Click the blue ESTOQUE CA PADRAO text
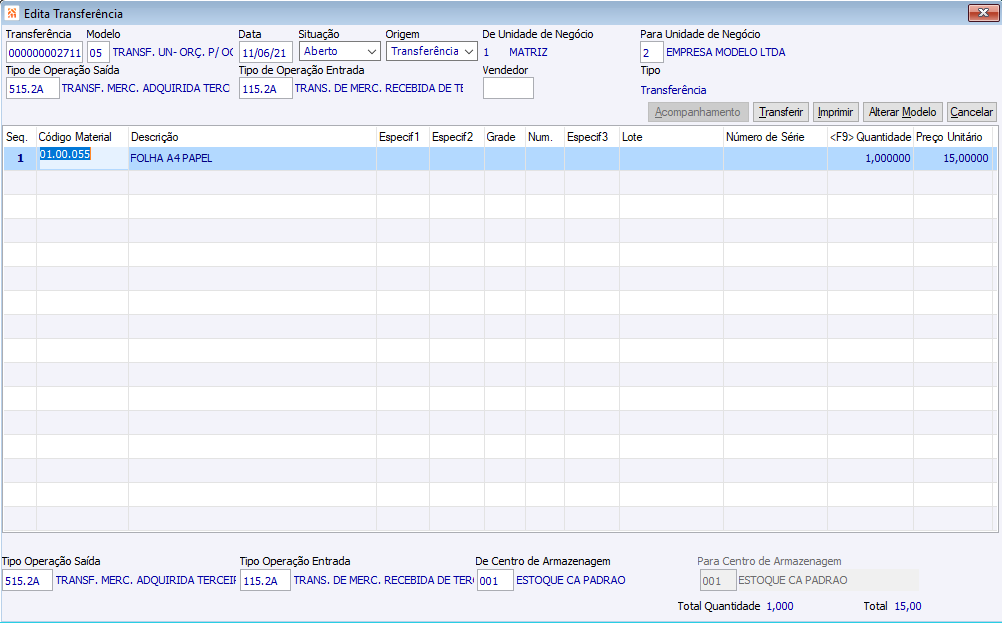The image size is (1002, 623). pyautogui.click(x=571, y=580)
